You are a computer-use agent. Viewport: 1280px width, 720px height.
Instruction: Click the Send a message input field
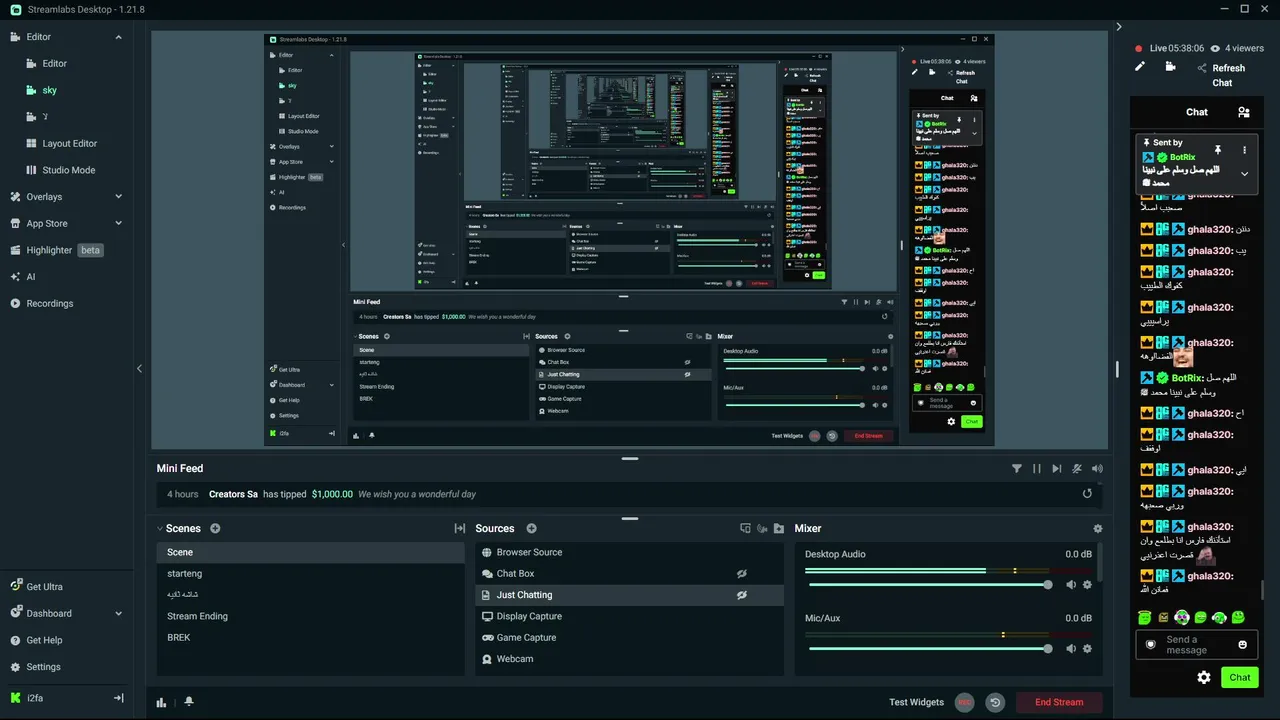click(x=1196, y=645)
